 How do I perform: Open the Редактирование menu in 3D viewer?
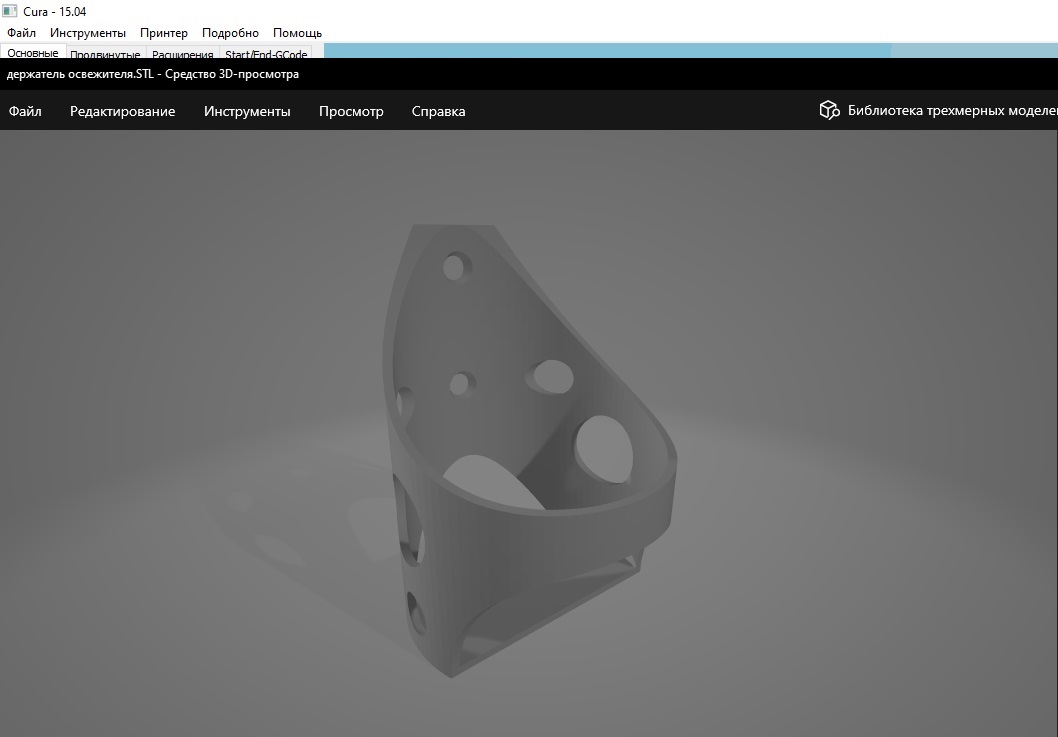(123, 111)
